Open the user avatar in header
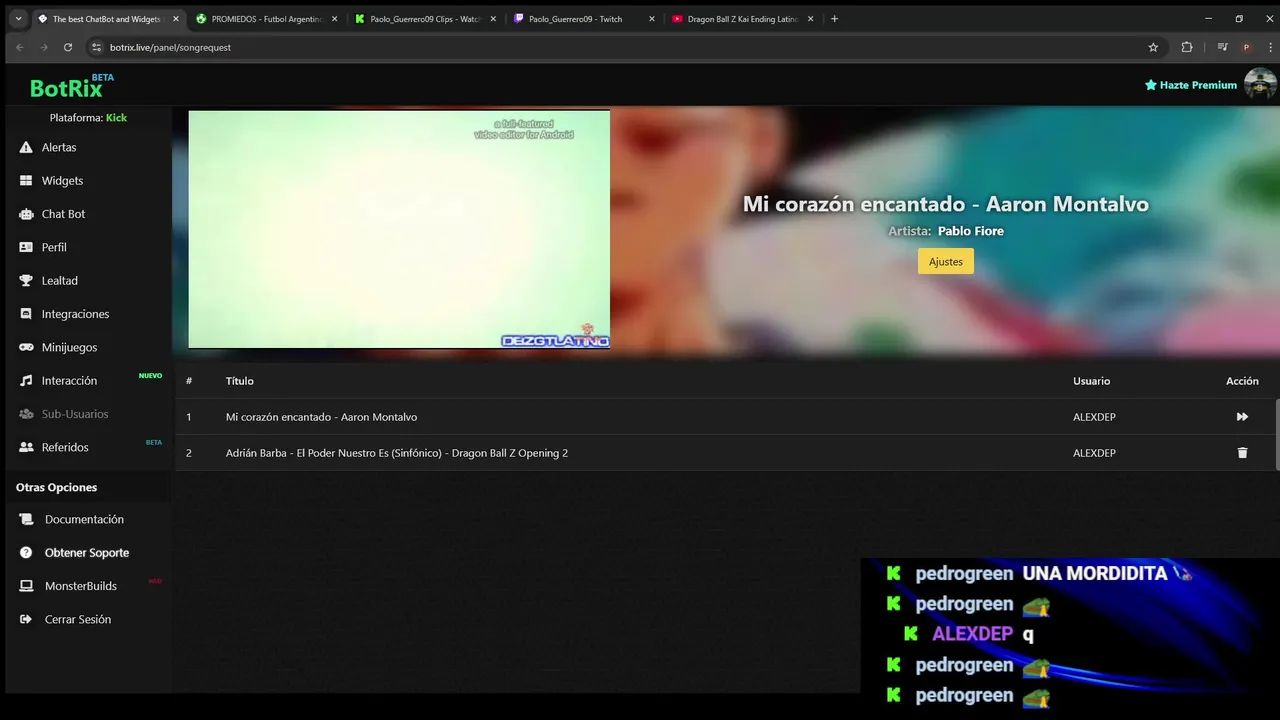 pyautogui.click(x=1260, y=84)
